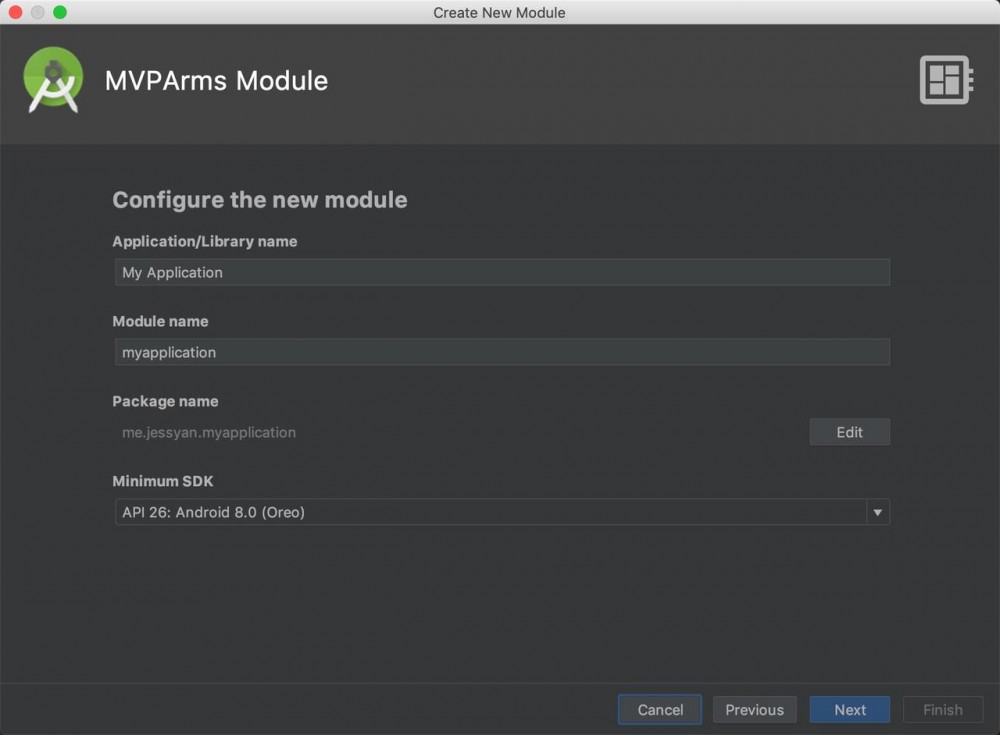The image size is (1000, 735).
Task: Click the Configure the new module heading
Action: [260, 200]
